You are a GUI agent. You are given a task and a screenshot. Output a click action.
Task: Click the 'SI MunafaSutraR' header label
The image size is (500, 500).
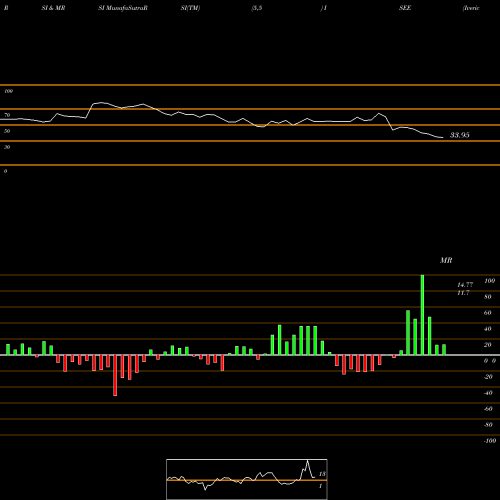coord(123,8)
